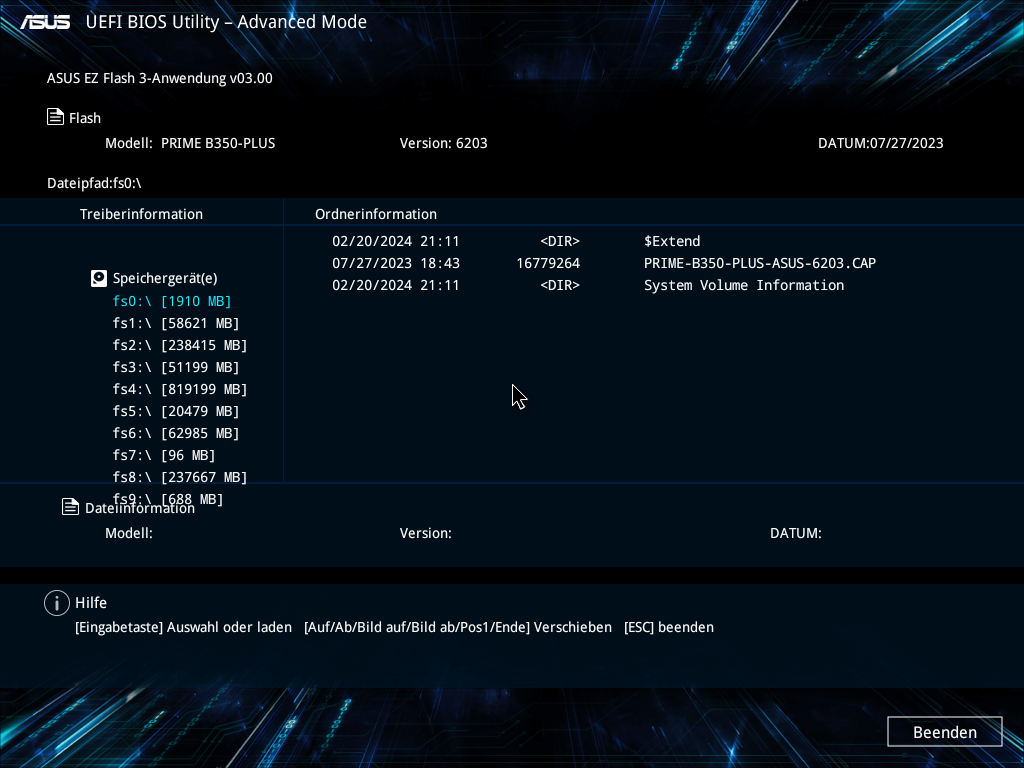Click the Speichergerät(e) disk icon
1024x768 pixels.
tap(99, 279)
